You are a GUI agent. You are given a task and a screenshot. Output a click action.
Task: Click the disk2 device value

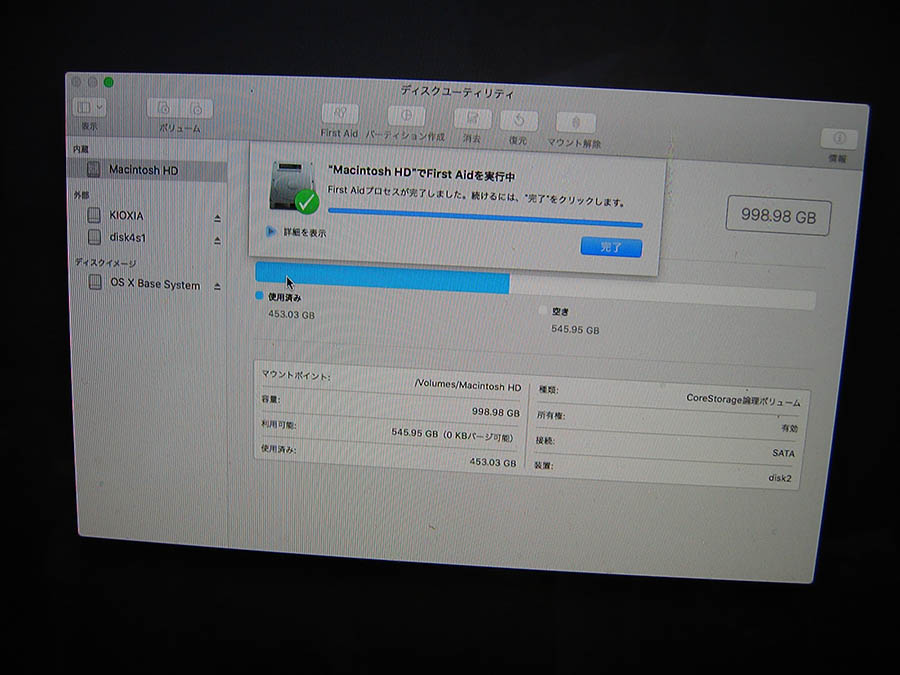click(x=780, y=478)
